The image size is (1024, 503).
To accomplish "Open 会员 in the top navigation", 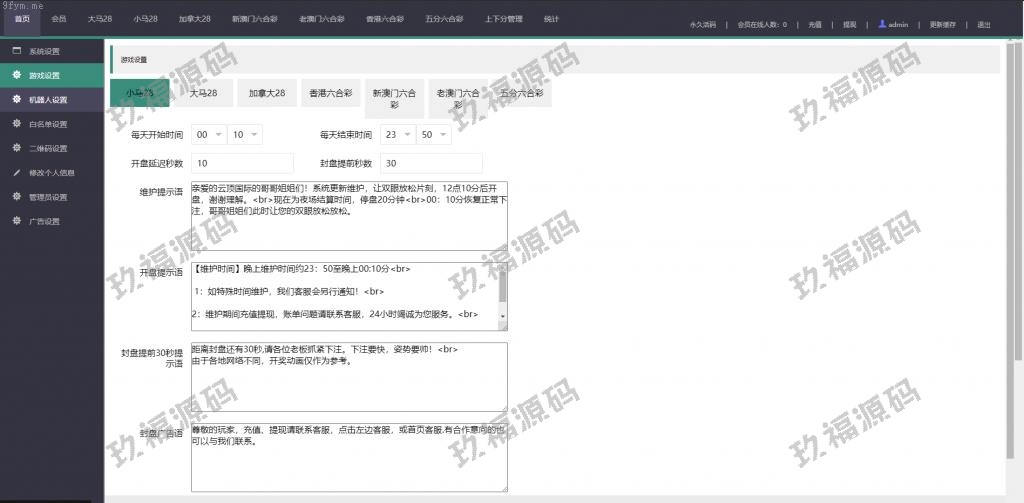I will [59, 19].
